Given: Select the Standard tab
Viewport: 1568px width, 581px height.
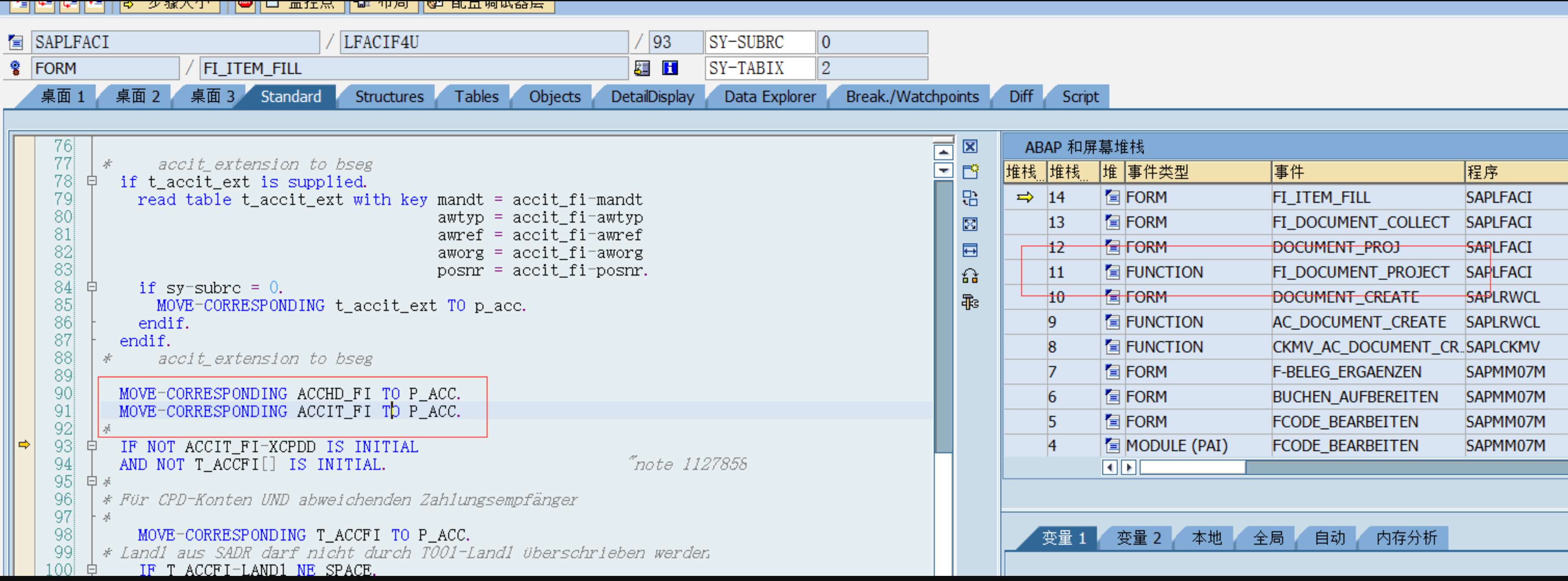Looking at the screenshot, I should pyautogui.click(x=291, y=97).
